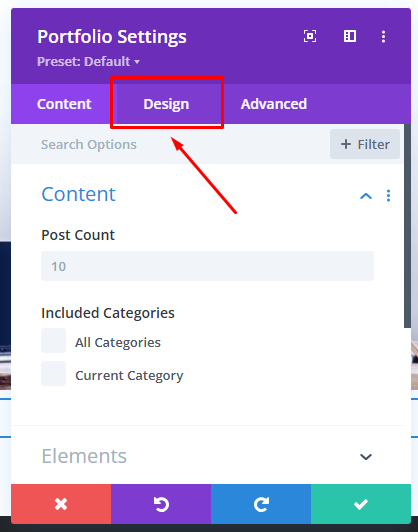Save changes with green checkmark
The height and width of the screenshot is (532, 418).
[x=361, y=504]
